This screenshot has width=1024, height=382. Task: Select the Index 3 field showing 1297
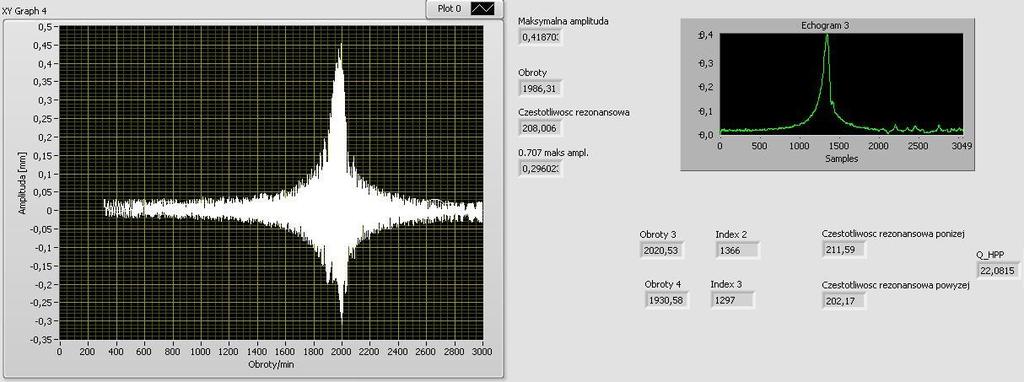[733, 300]
